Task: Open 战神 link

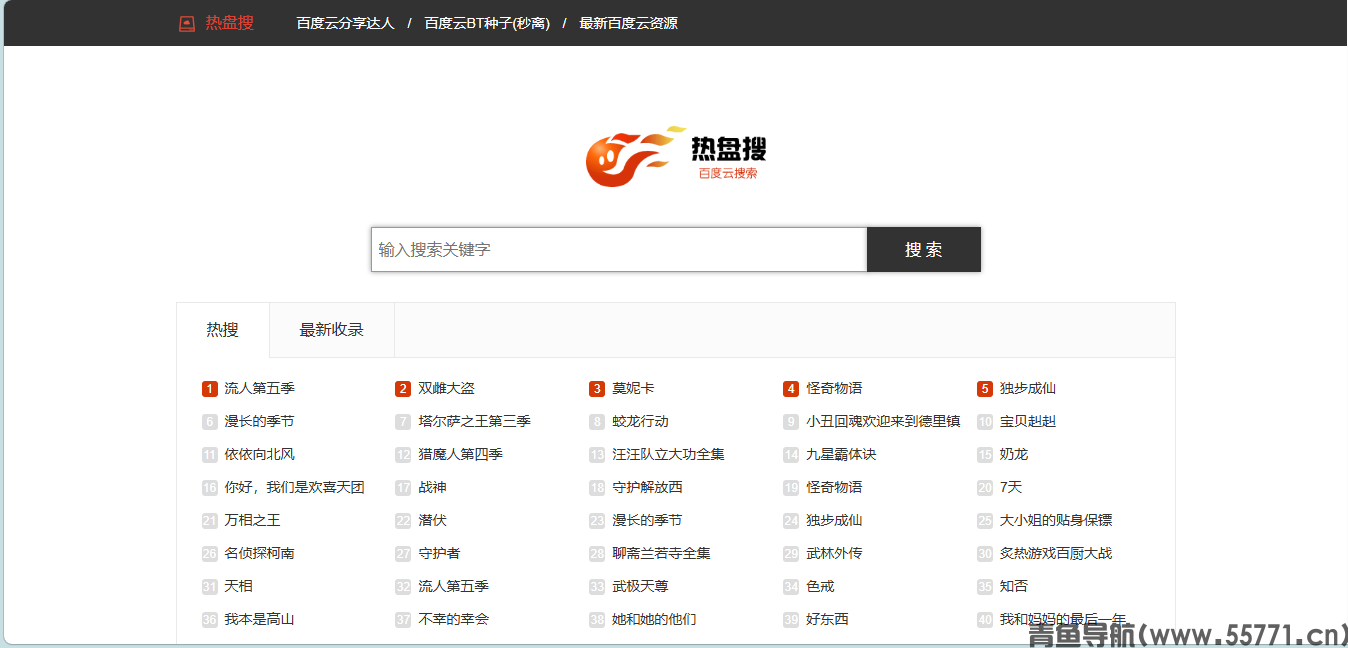Action: [432, 487]
